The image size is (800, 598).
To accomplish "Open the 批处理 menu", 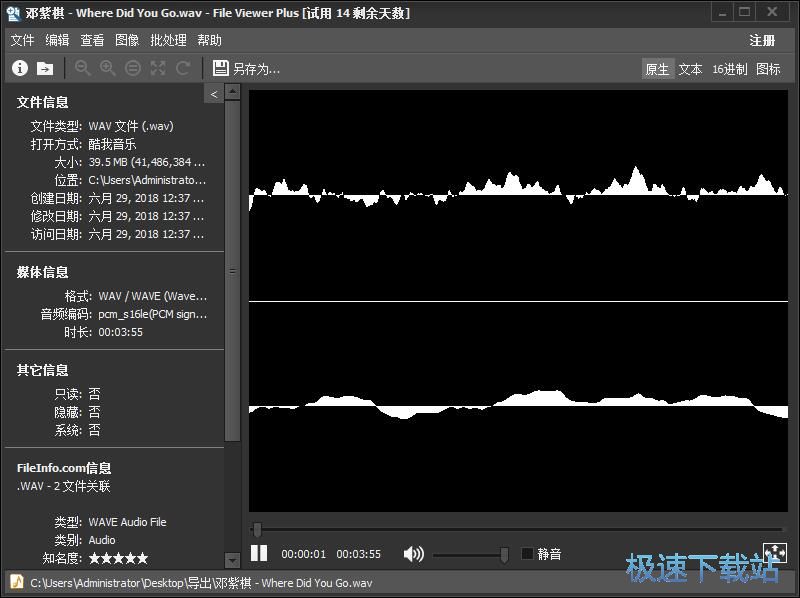I will (x=168, y=40).
